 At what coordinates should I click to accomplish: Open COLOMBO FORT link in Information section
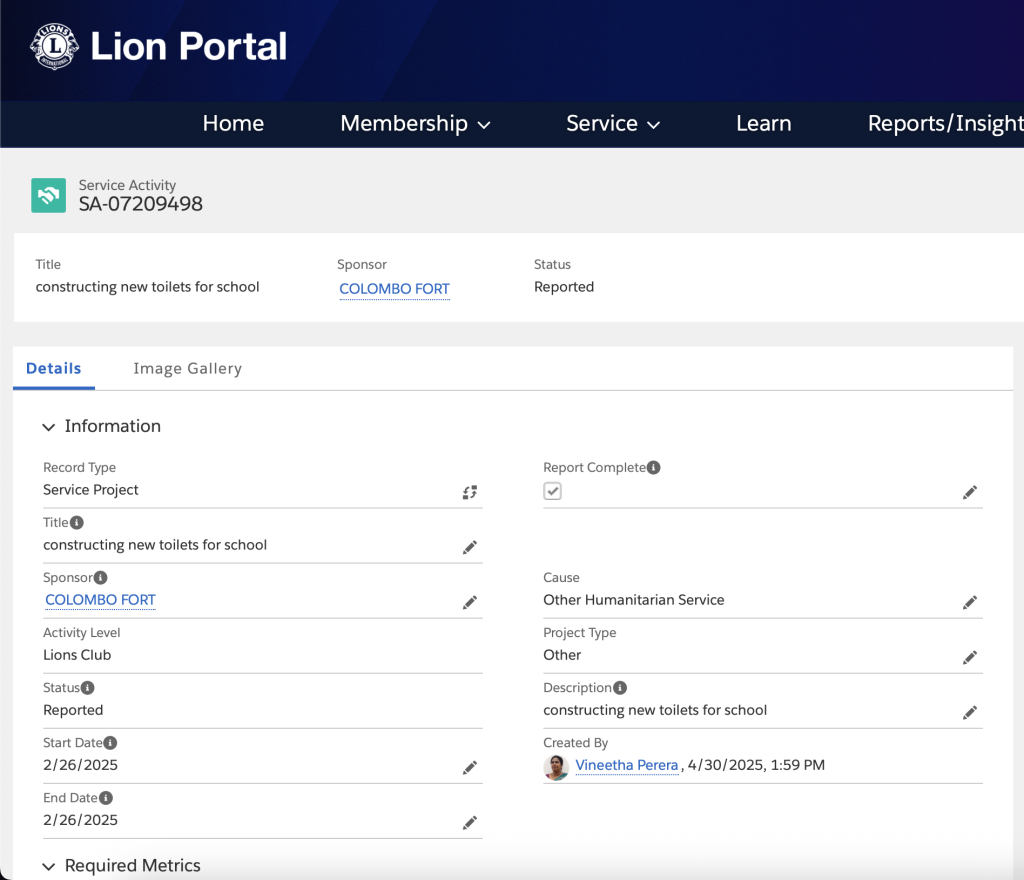(100, 599)
